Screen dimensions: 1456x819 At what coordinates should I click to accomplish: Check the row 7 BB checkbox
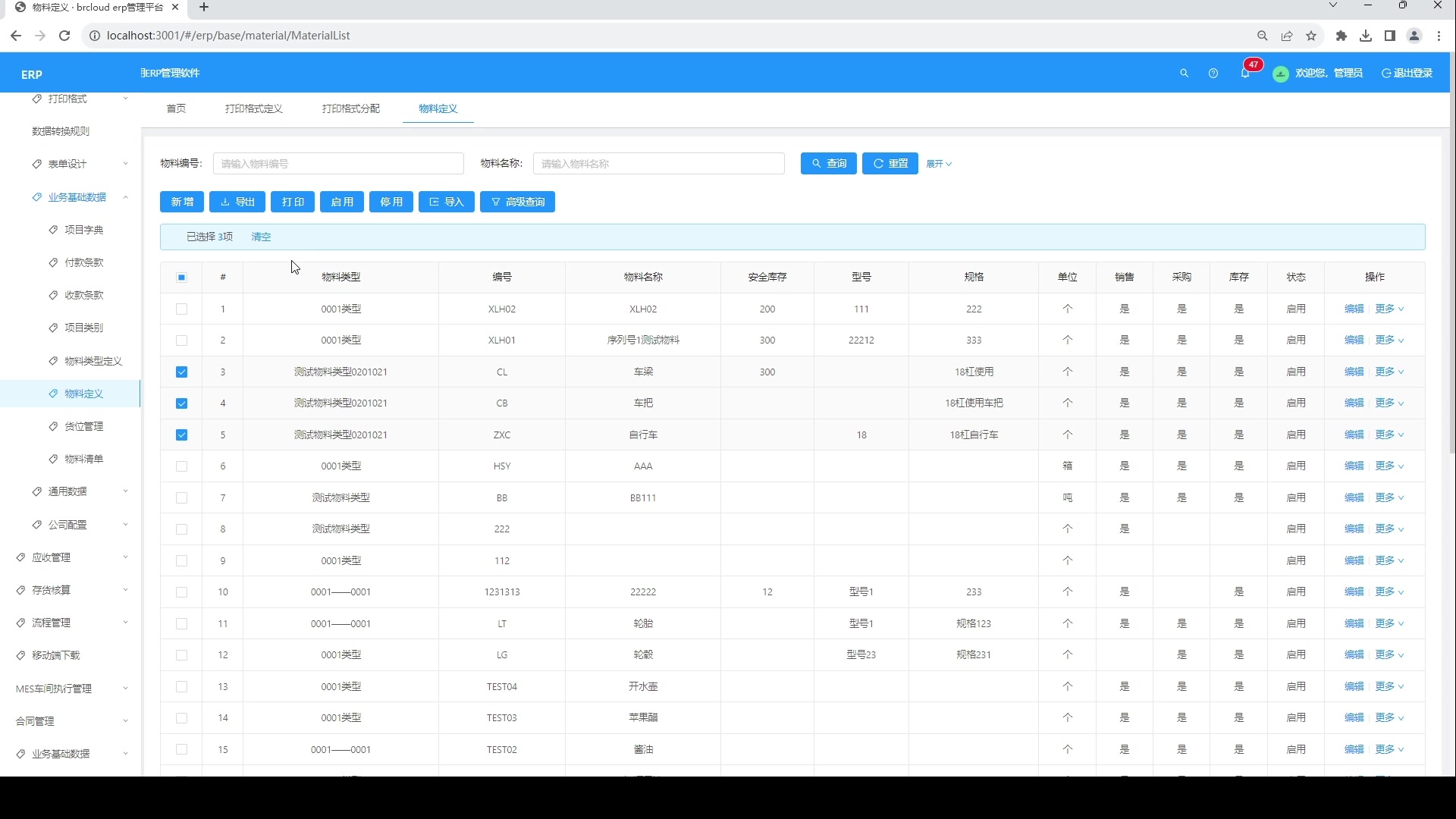[181, 498]
